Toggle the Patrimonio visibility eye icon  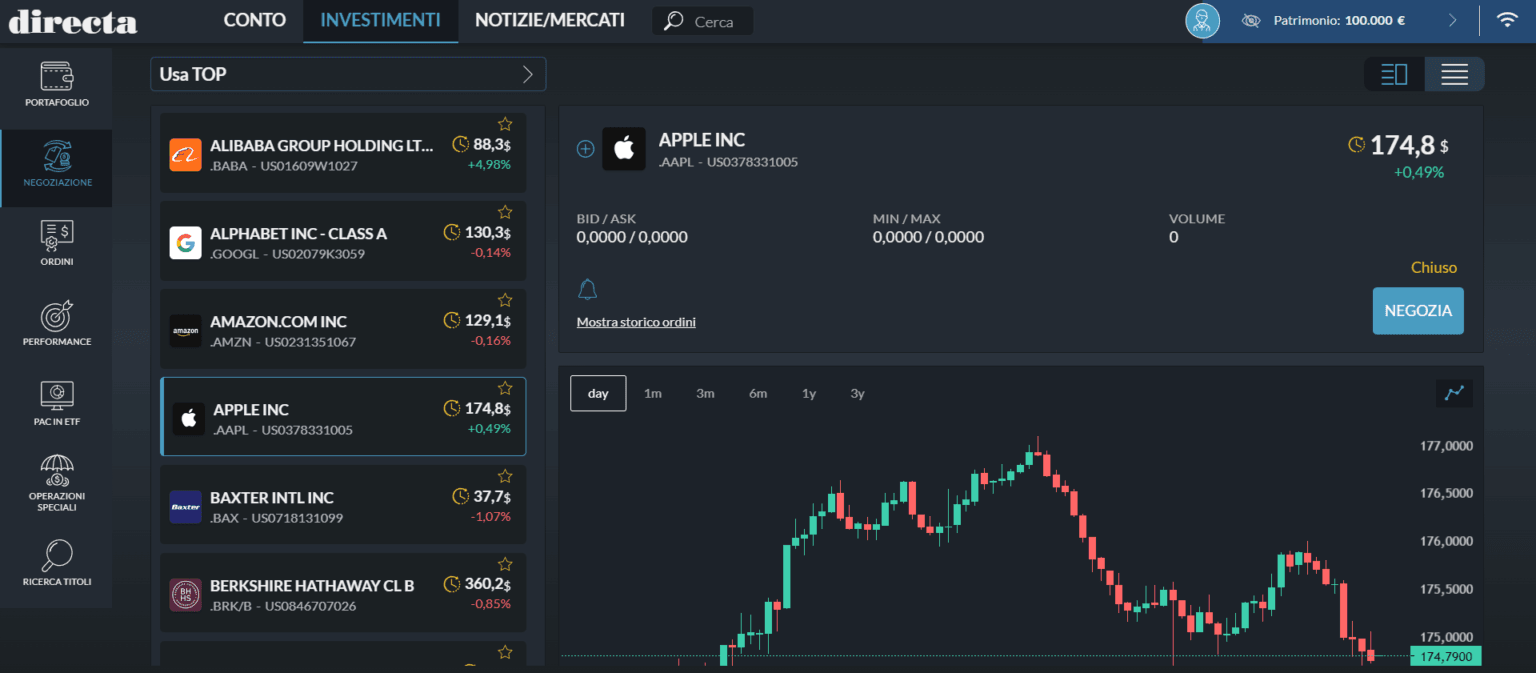coord(1250,20)
